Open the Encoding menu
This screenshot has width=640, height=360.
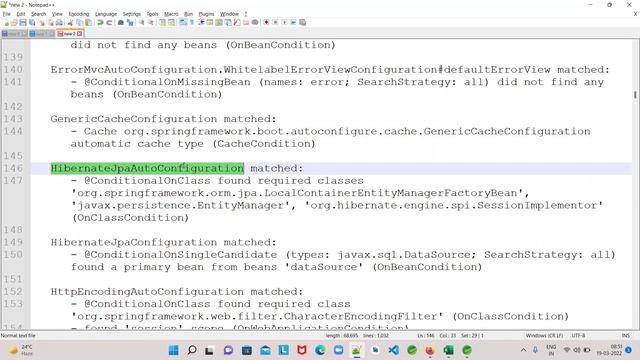[79, 14]
